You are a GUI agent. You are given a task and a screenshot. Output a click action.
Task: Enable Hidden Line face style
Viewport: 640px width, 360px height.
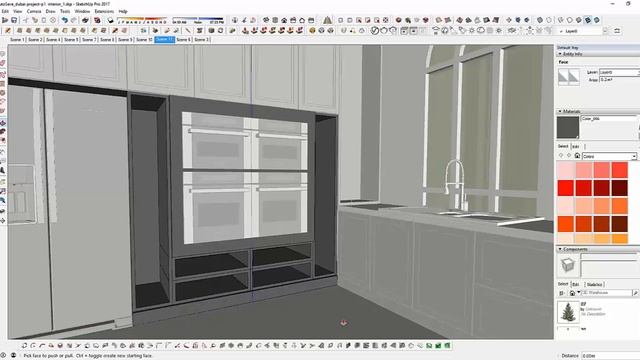point(569,20)
